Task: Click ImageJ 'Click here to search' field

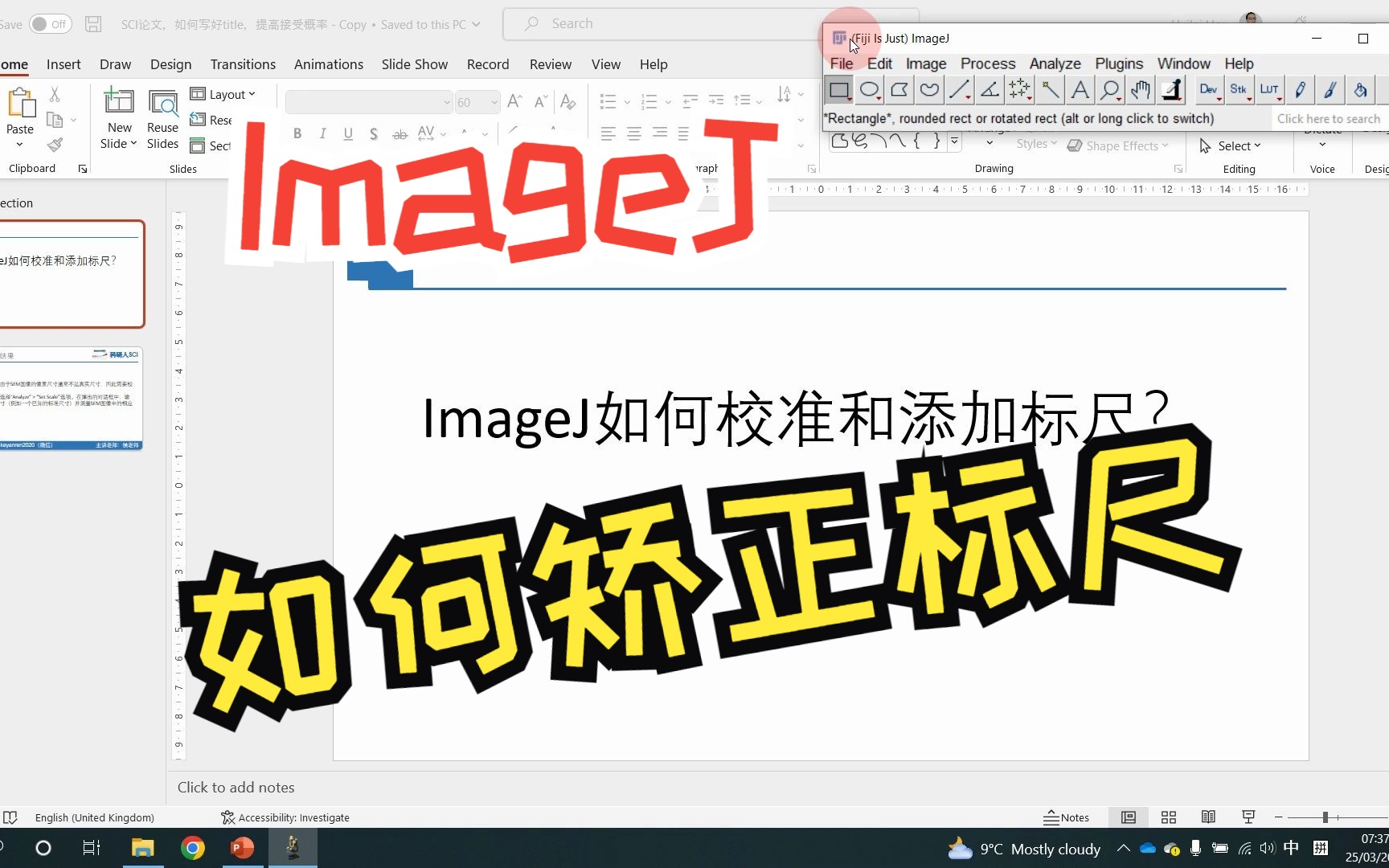Action: pos(1328,119)
